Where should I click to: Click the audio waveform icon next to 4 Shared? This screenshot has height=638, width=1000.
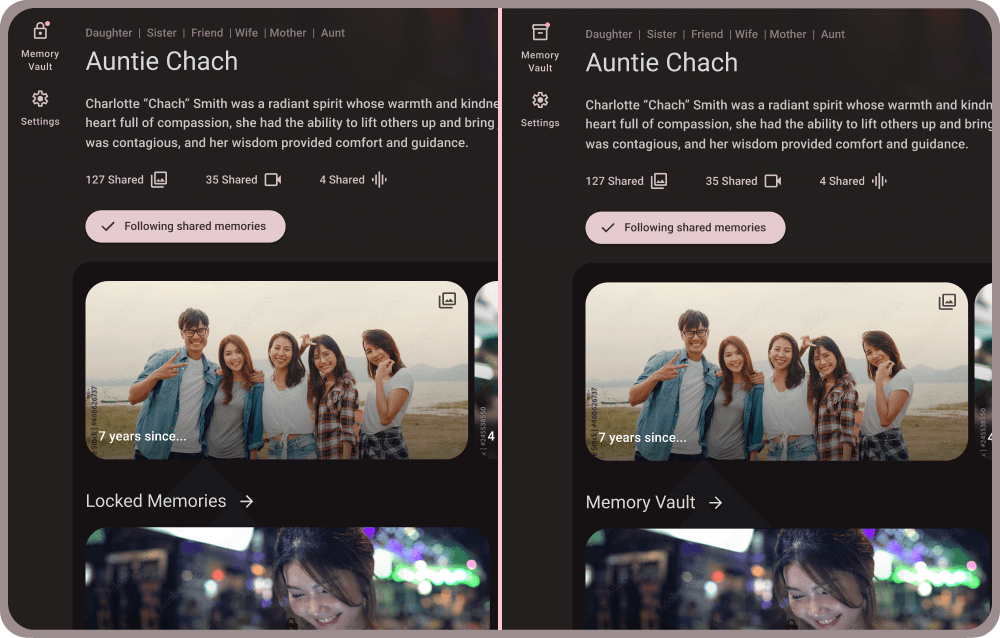[x=378, y=179]
